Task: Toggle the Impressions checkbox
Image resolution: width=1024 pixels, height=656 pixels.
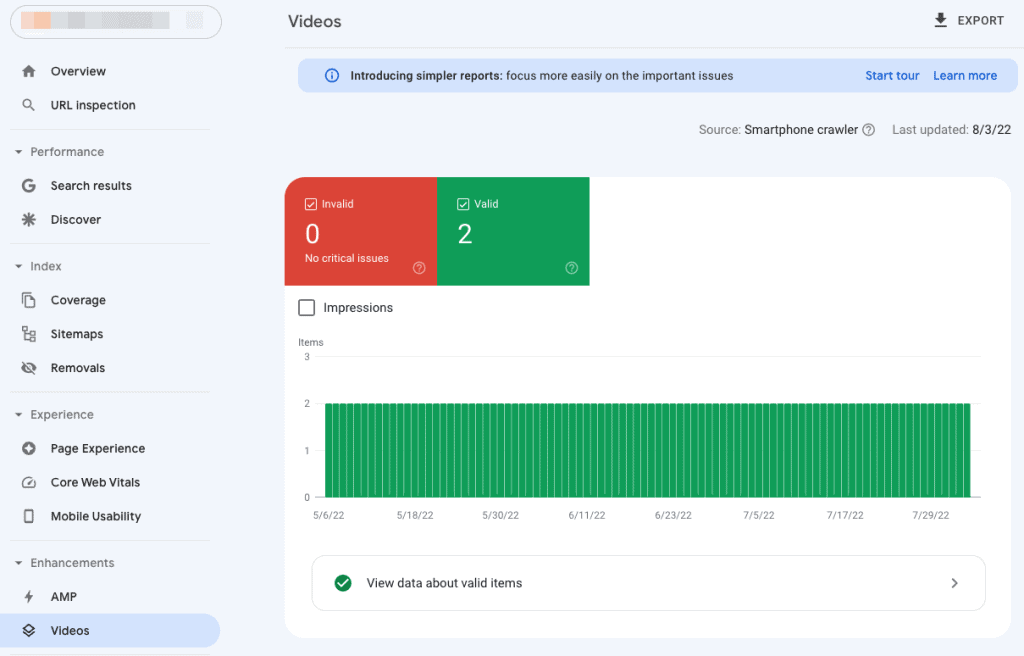Action: pos(307,307)
